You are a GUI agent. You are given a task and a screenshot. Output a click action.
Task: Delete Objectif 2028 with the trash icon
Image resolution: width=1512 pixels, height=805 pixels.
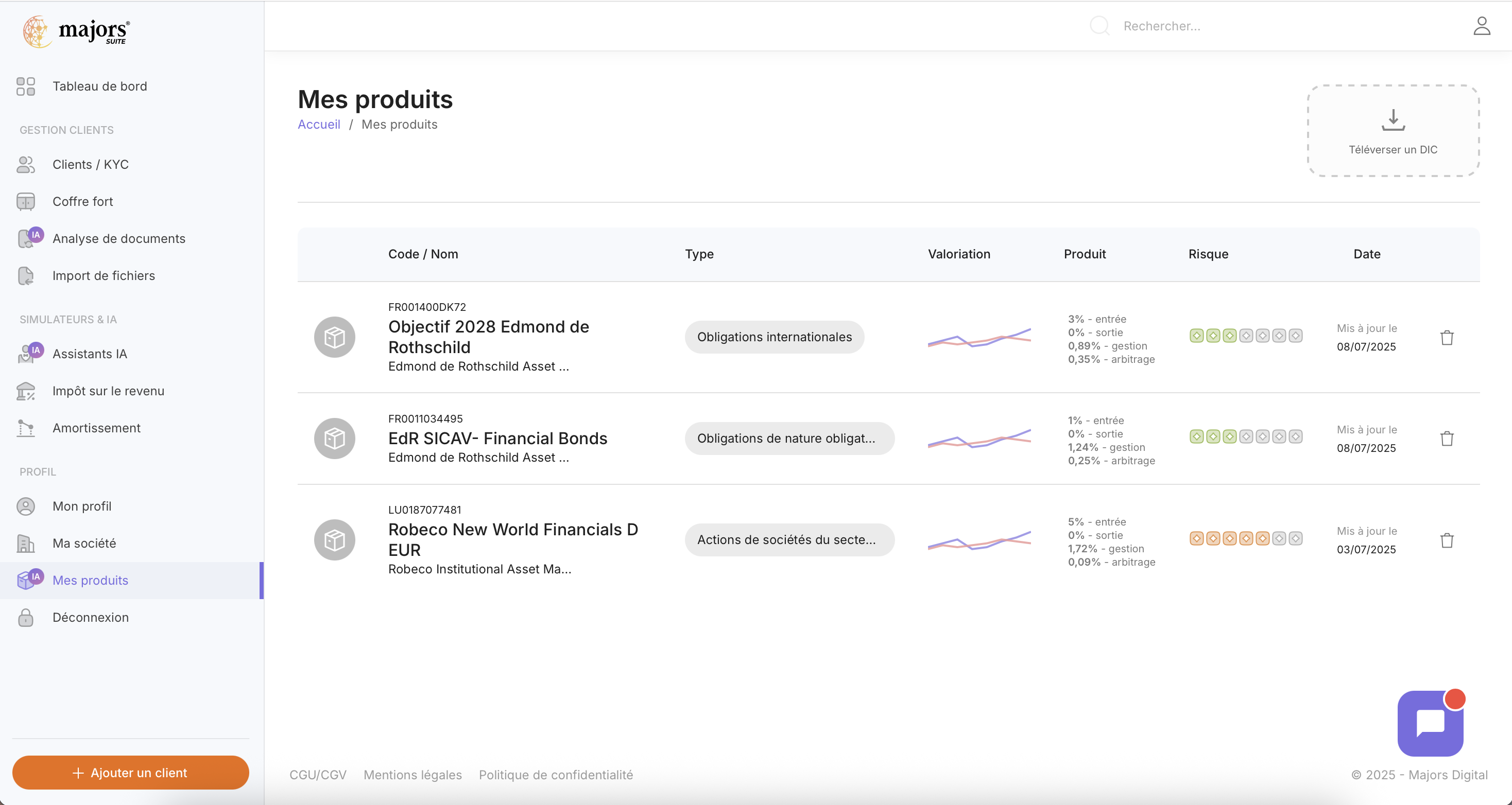click(x=1447, y=337)
